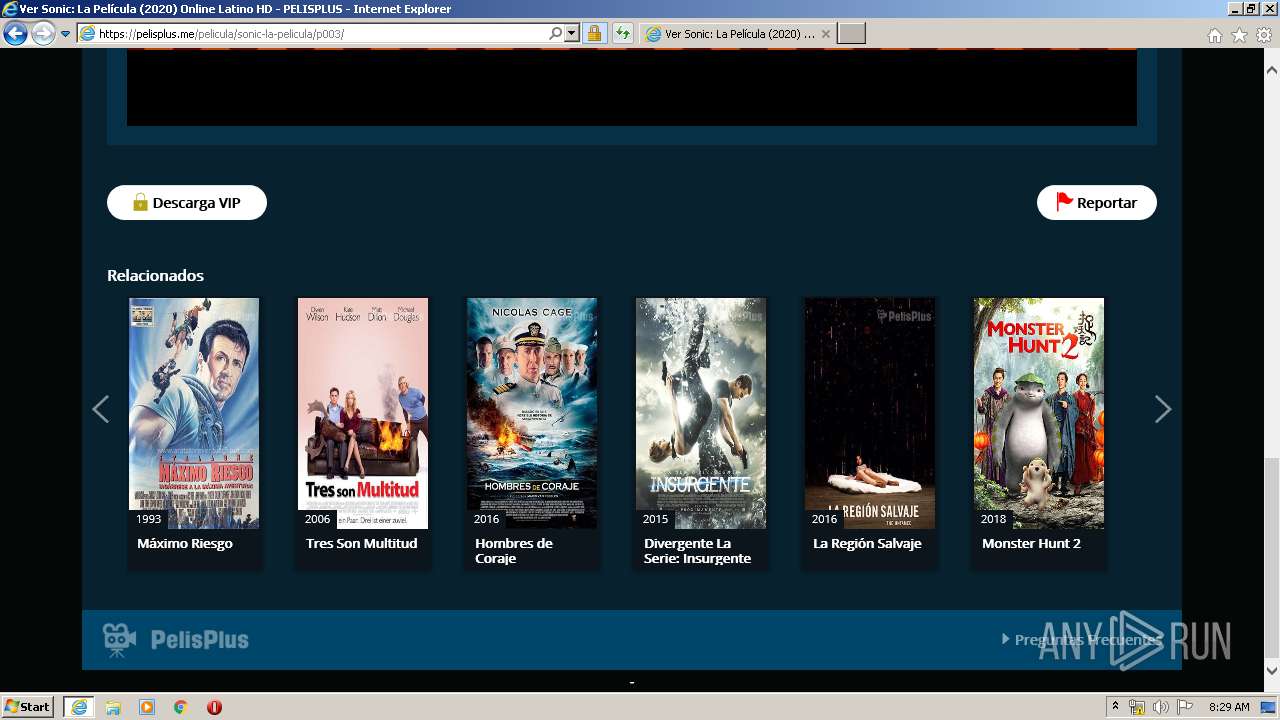This screenshot has height=720, width=1280.
Task: Click the 8:29 AM system clock
Action: click(1229, 707)
